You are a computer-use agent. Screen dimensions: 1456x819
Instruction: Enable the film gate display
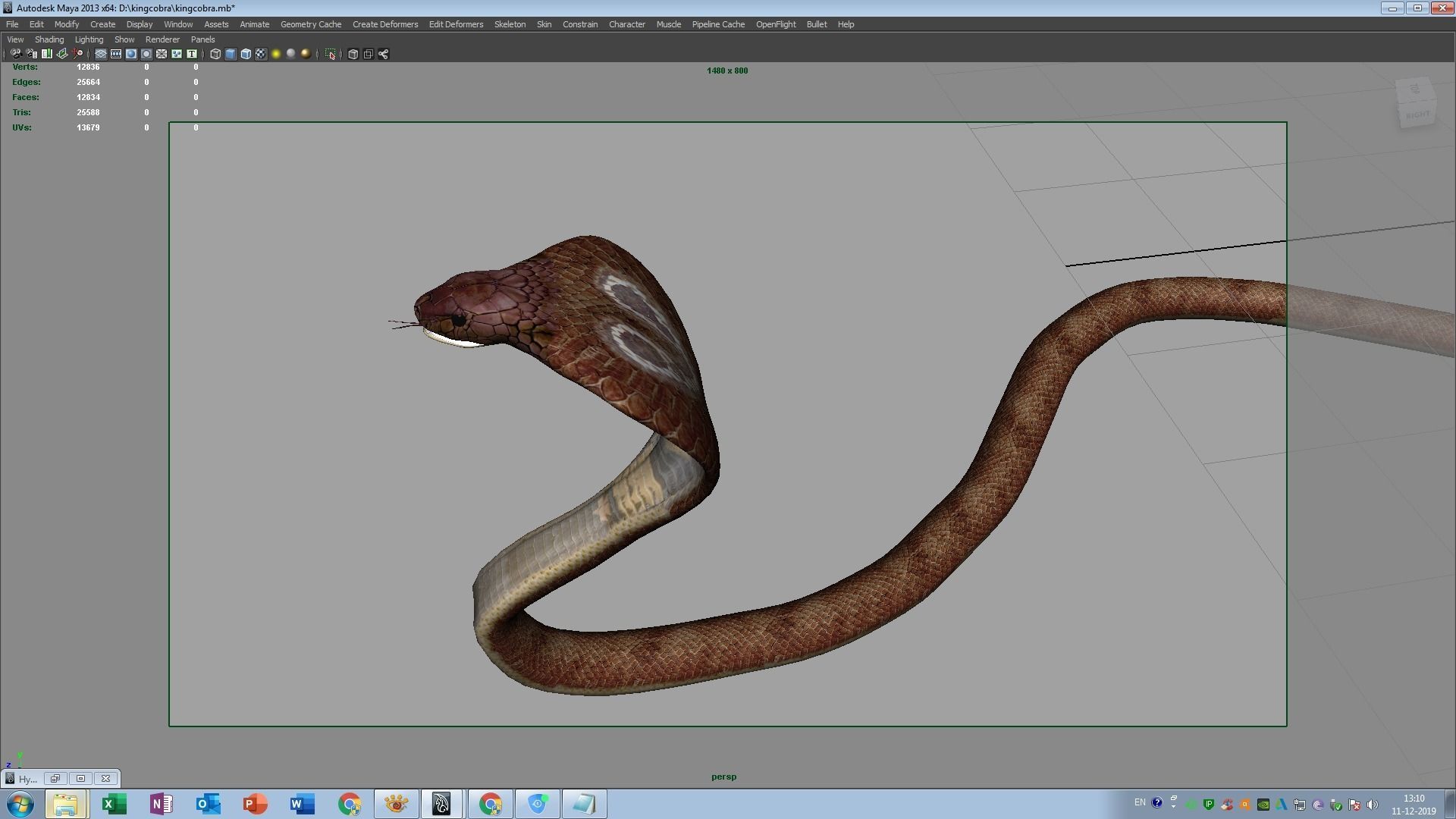click(x=115, y=54)
